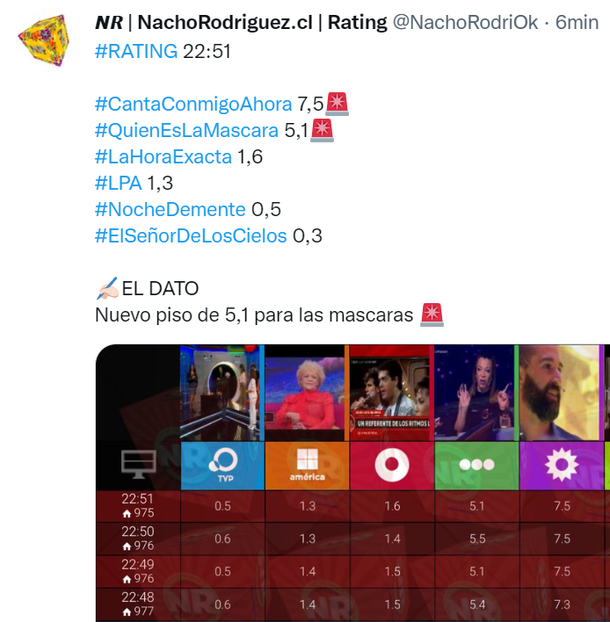The width and height of the screenshot is (610, 622).
Task: Open the bearded man video thumbnail
Action: [559, 393]
